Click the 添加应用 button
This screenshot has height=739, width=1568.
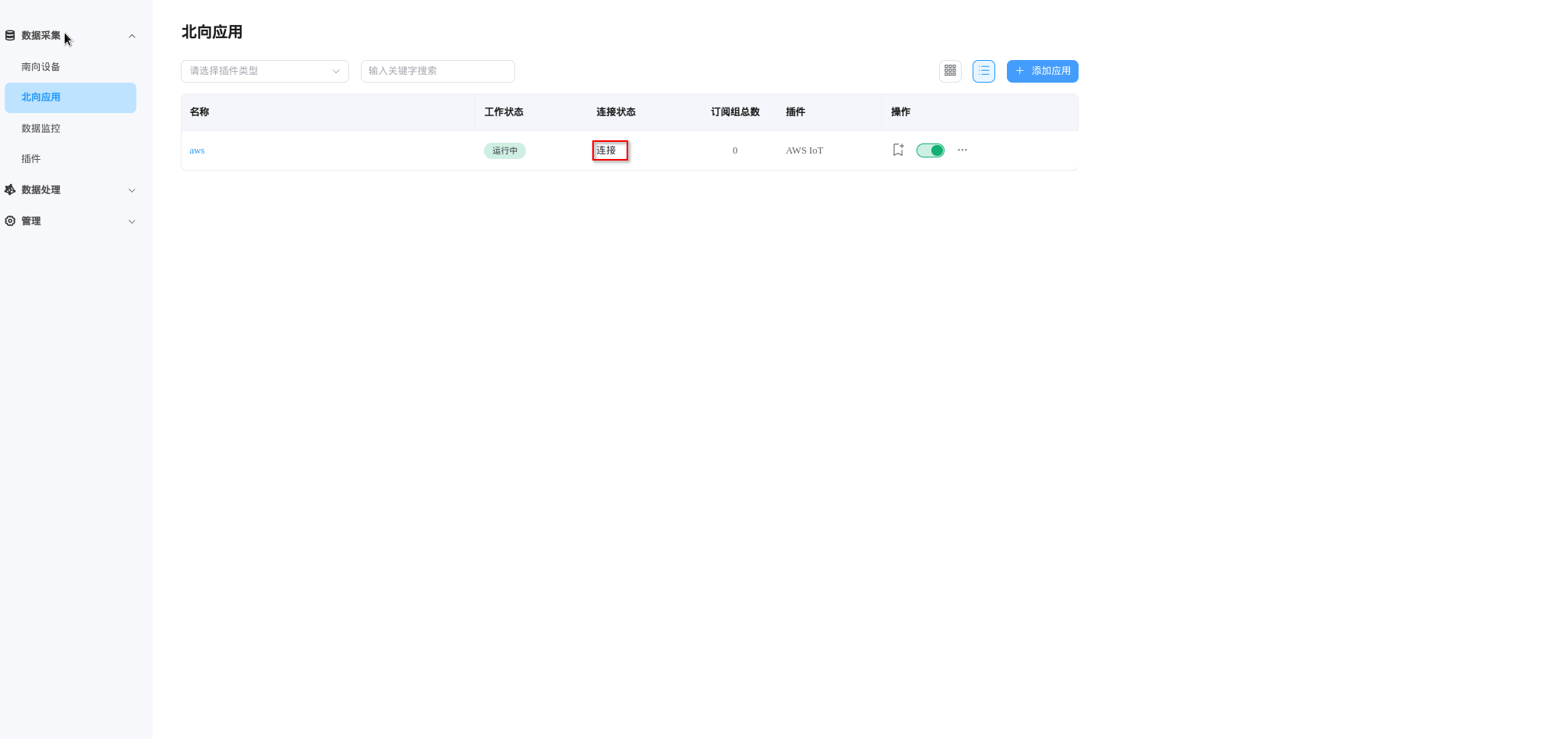1042,71
